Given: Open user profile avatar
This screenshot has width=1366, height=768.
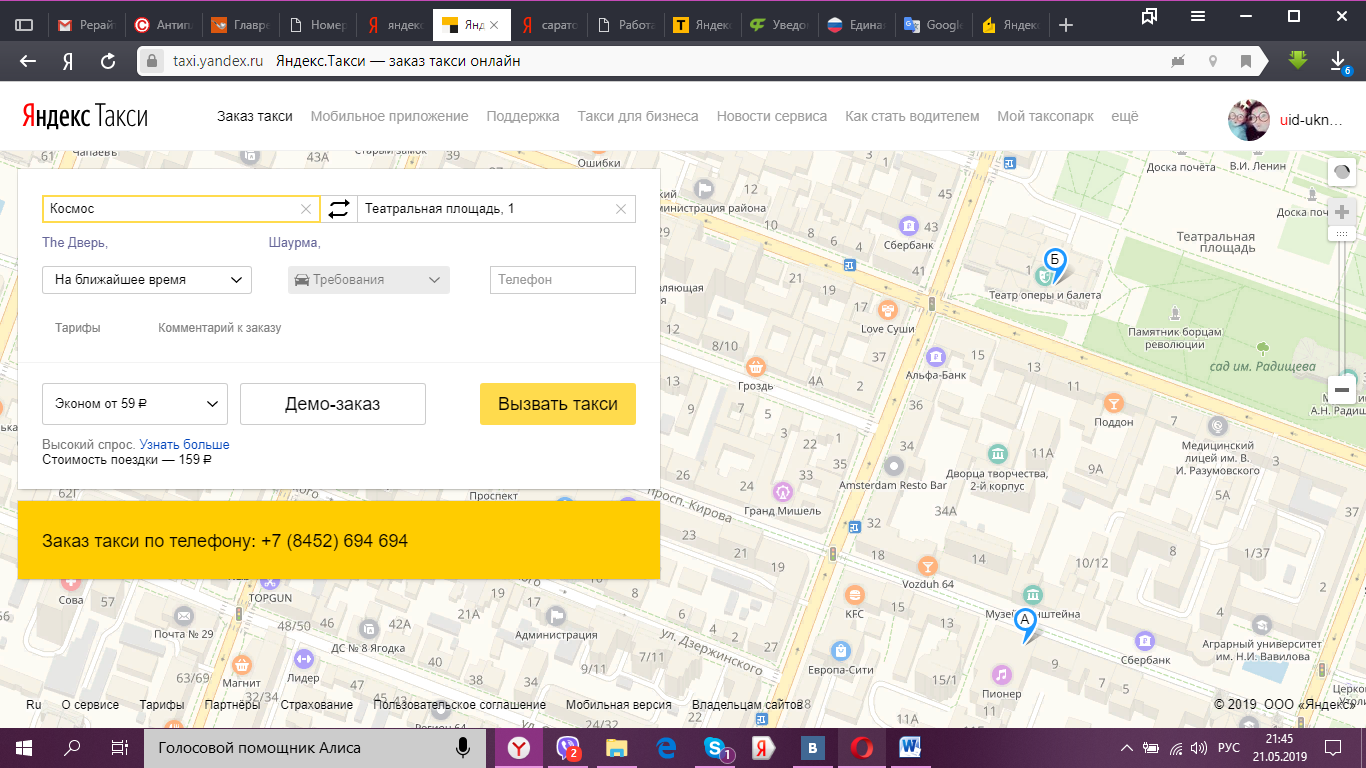Looking at the screenshot, I should [1248, 120].
